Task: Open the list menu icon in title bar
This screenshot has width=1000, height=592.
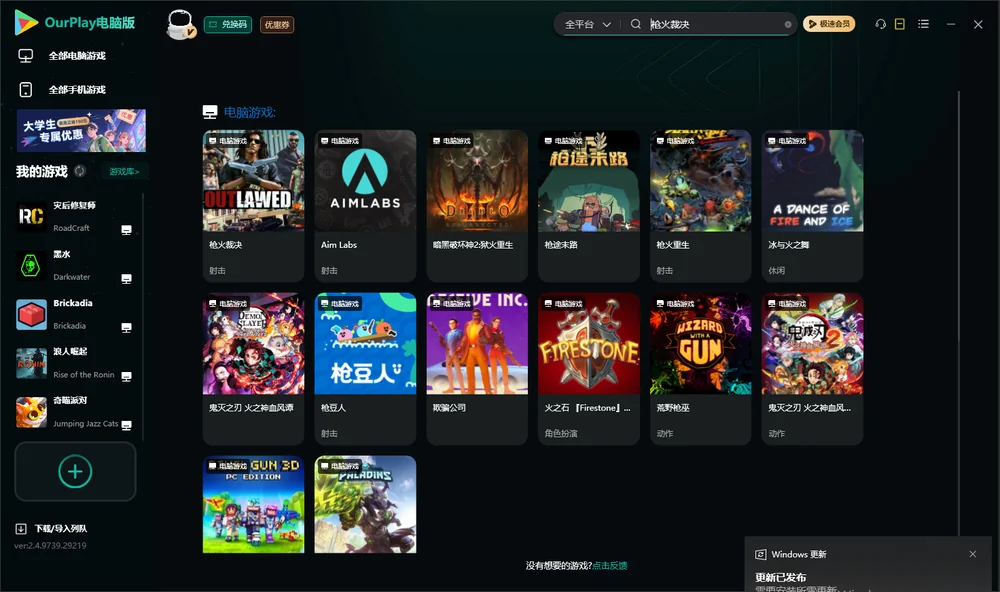Action: (923, 24)
